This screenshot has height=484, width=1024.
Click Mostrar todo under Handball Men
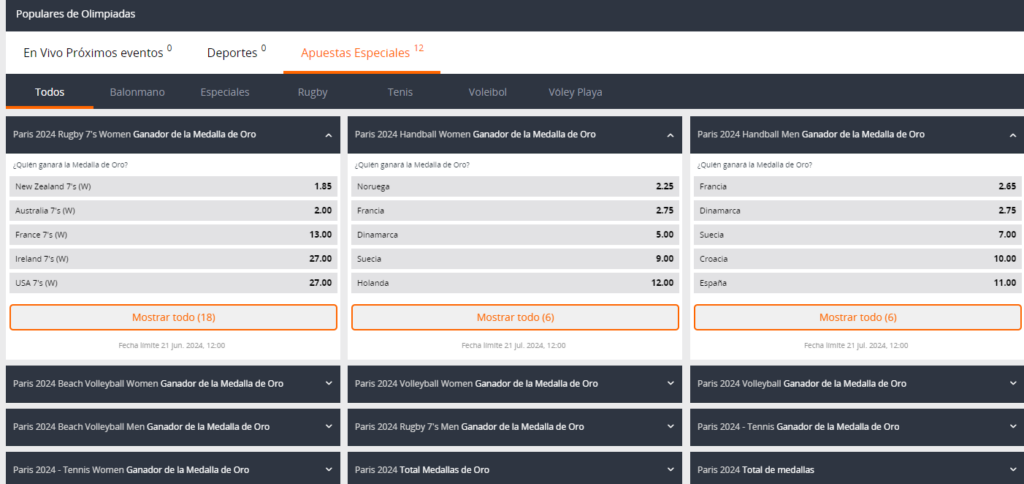[857, 317]
